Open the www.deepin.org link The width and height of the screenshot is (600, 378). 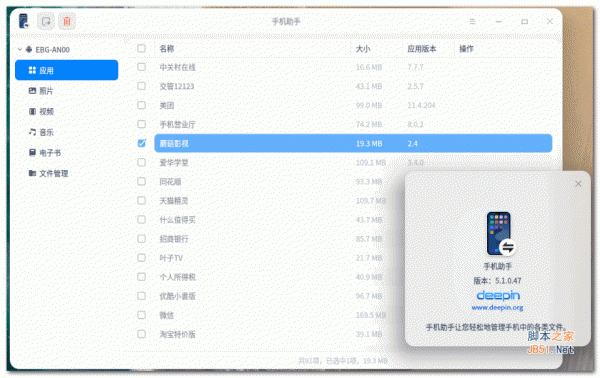(497, 308)
